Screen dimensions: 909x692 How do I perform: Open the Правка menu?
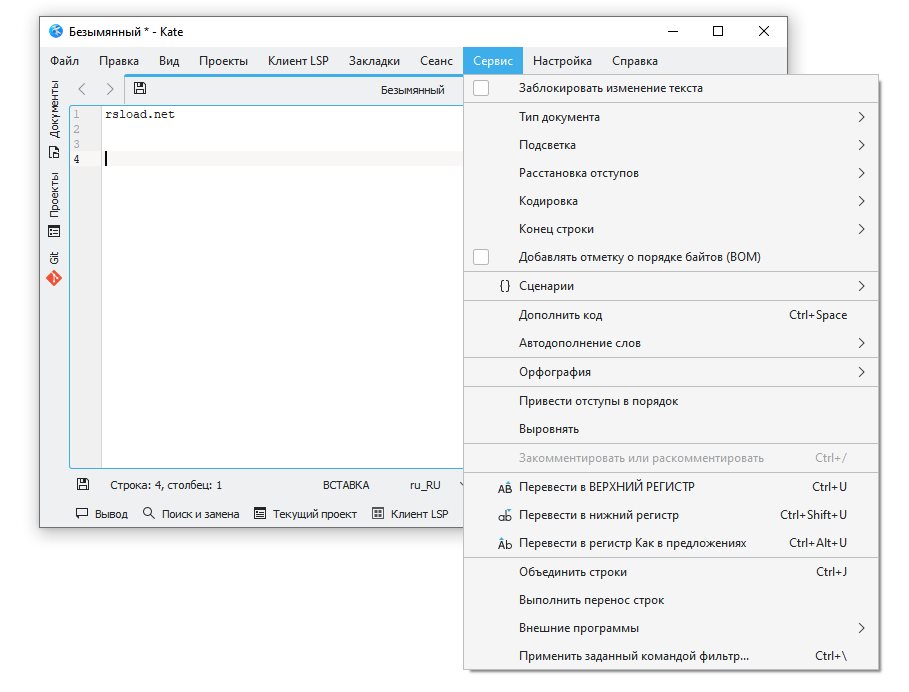[119, 61]
